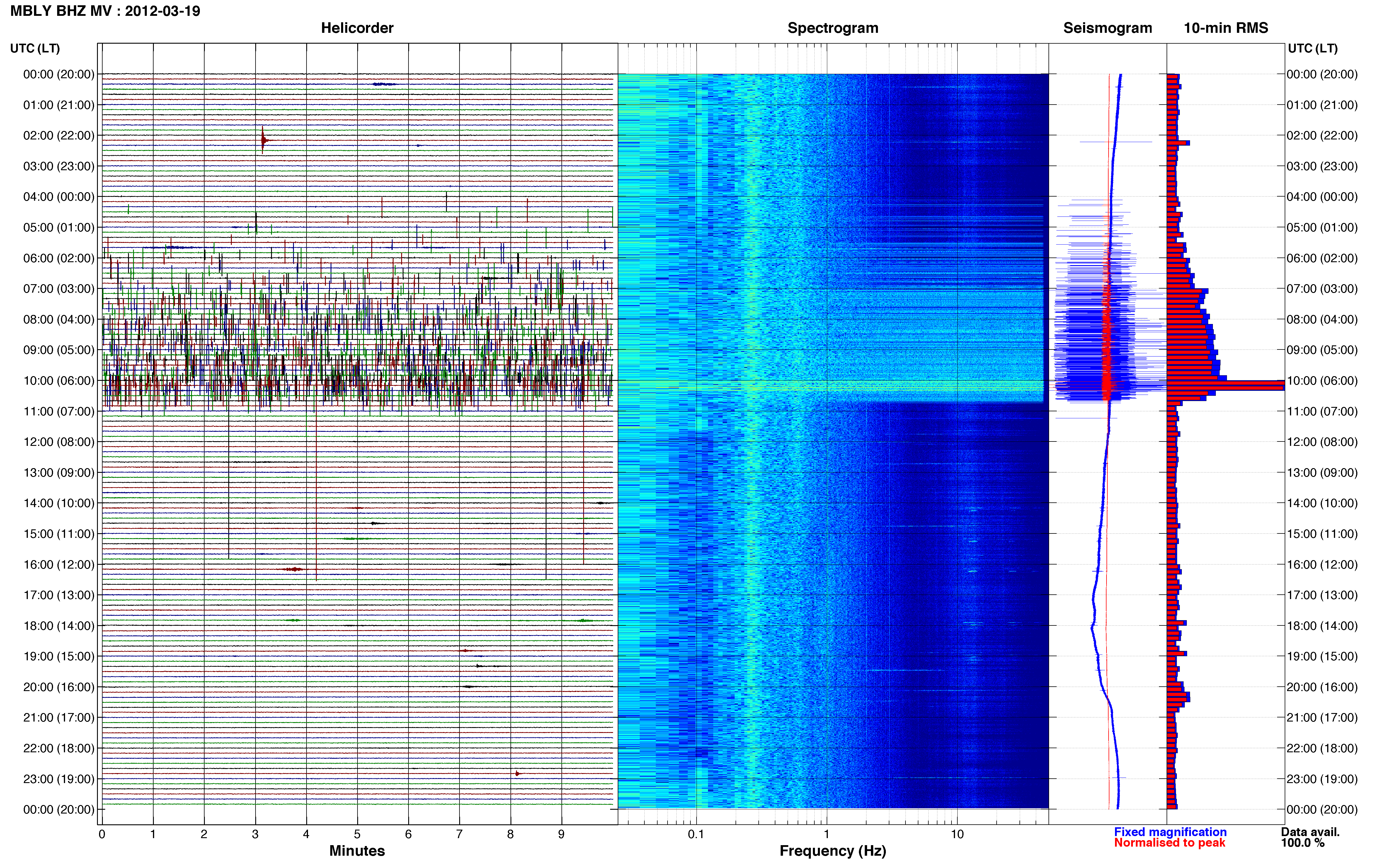Click 07:00 (03:00) on the Helicorder time axis
The image size is (1389, 868).
pyautogui.click(x=59, y=289)
